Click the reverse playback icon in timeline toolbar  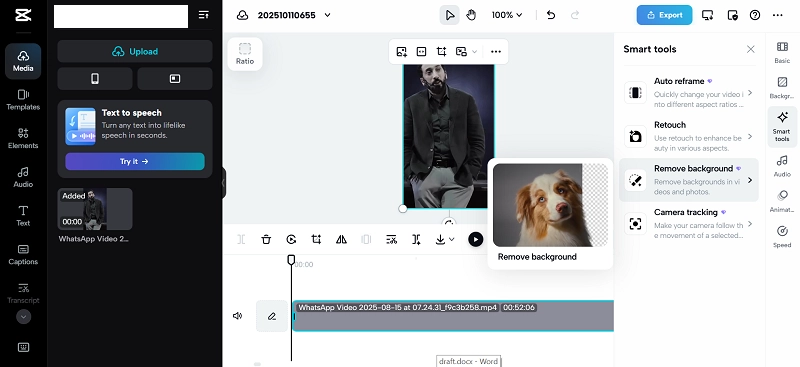[x=291, y=239]
